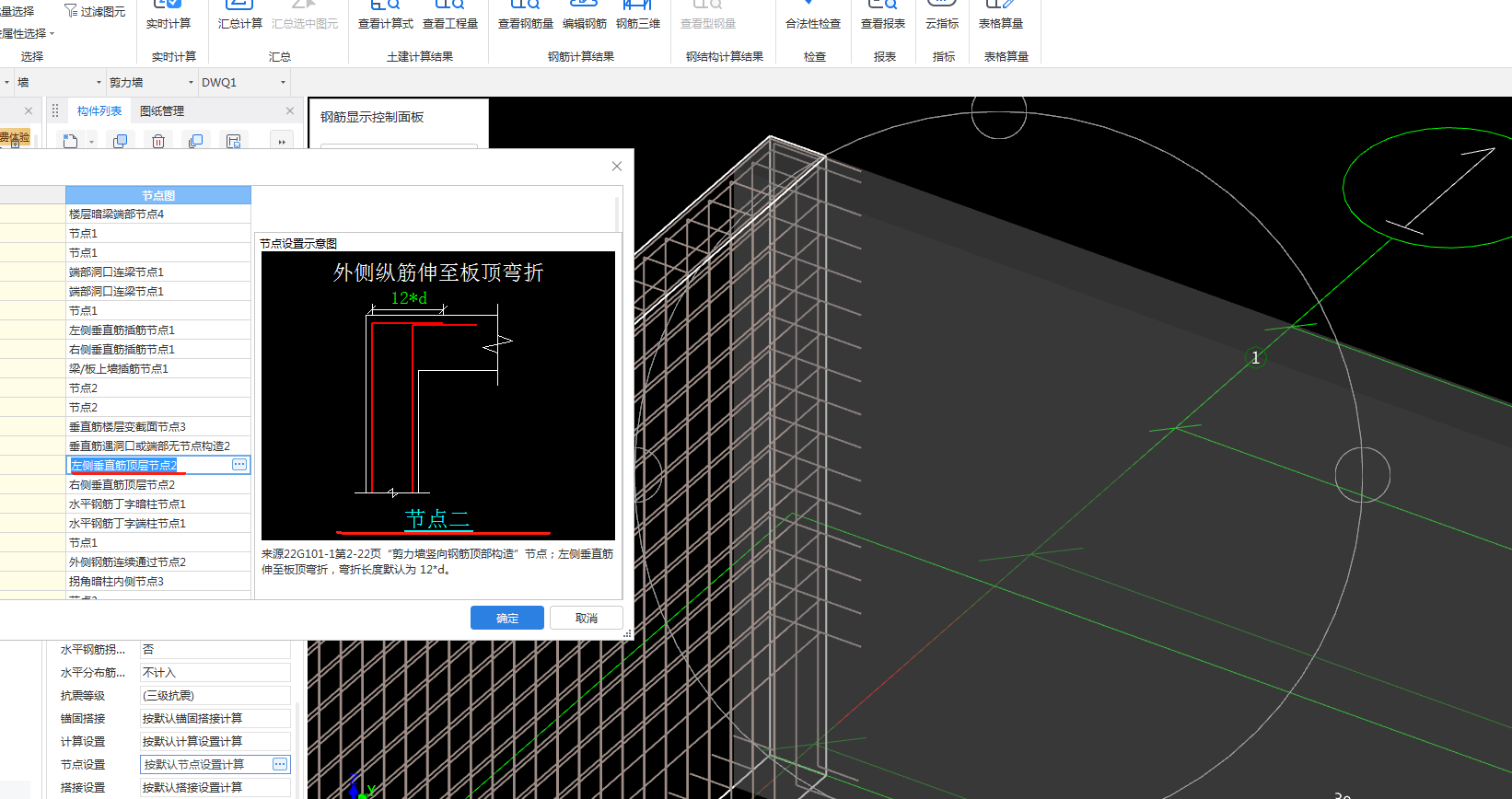Click 水平钢筋拐 value 否

(215, 650)
